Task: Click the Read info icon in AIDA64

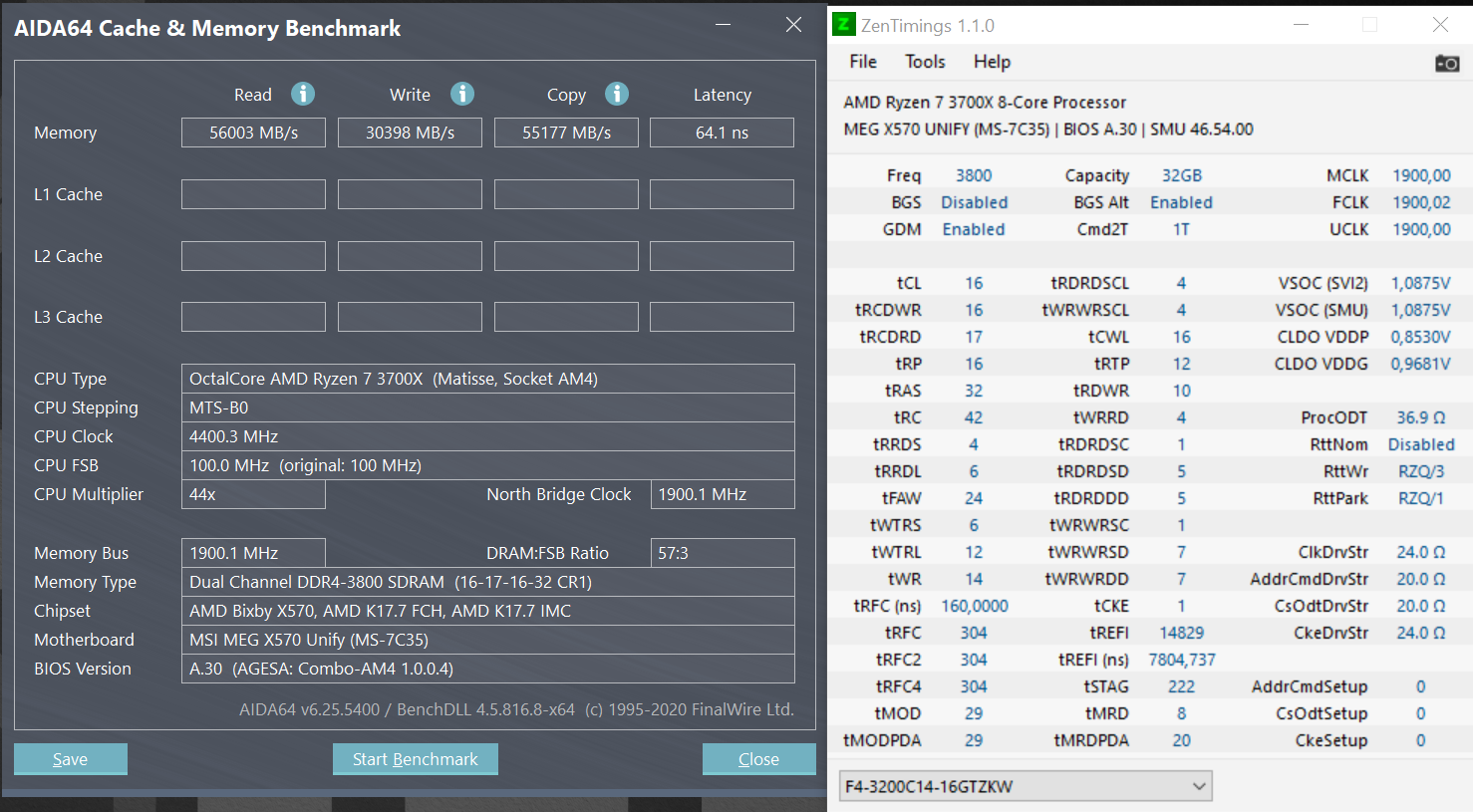Action: (303, 94)
